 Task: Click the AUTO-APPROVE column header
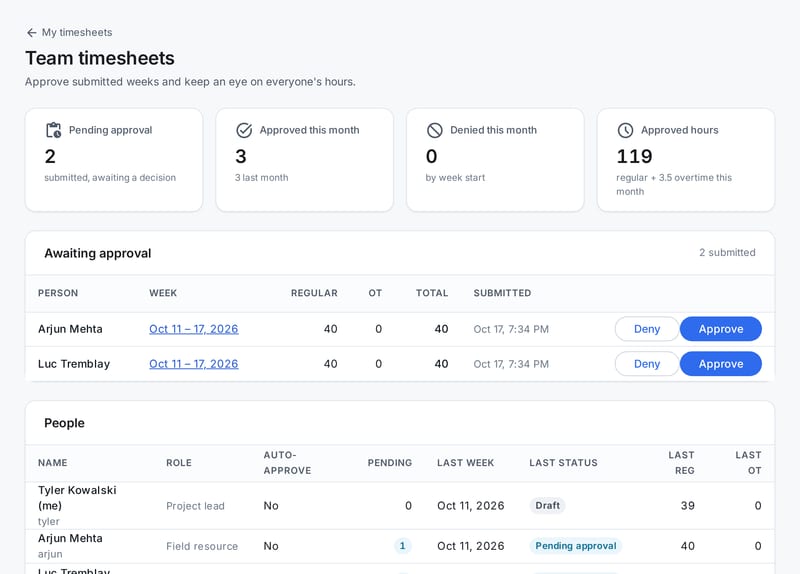coord(287,463)
